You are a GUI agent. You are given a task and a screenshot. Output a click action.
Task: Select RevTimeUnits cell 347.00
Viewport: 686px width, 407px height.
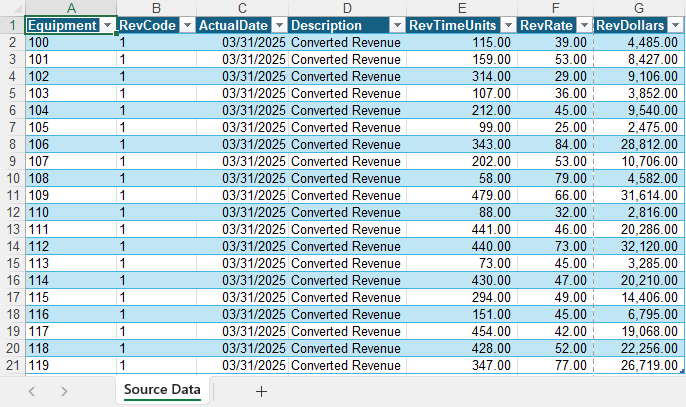(462, 365)
